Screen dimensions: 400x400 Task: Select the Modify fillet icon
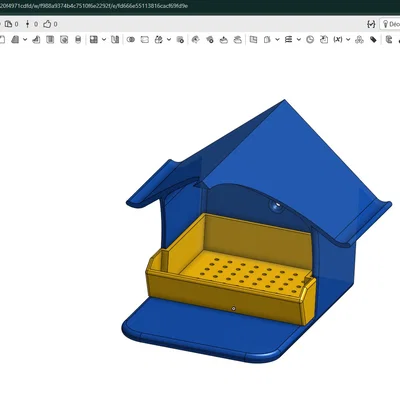[x=196, y=40]
